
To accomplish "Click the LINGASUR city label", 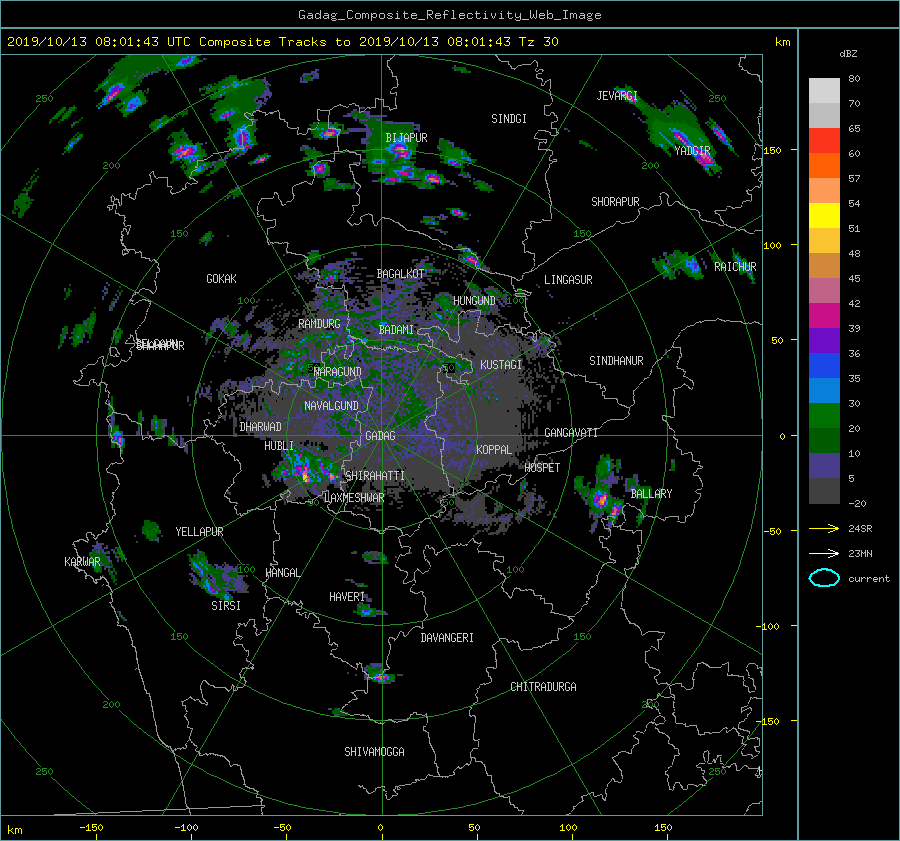I will pos(568,280).
